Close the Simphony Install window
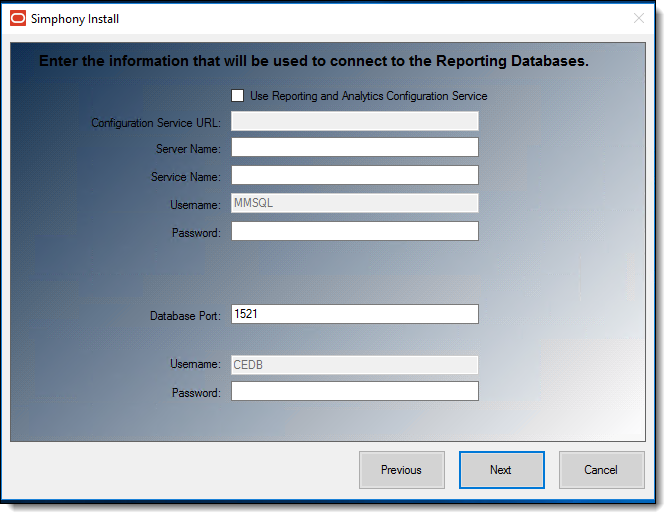The width and height of the screenshot is (671, 519). click(639, 18)
